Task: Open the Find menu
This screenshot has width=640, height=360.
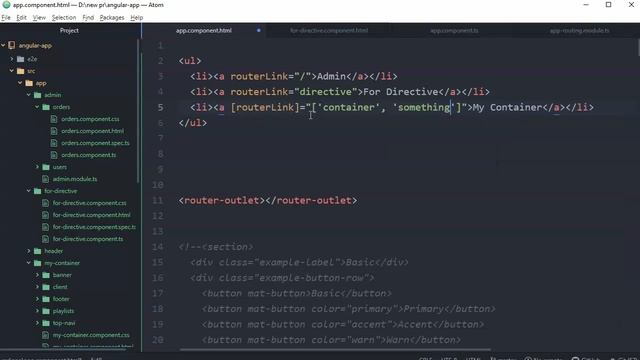Action: pyautogui.click(x=88, y=18)
